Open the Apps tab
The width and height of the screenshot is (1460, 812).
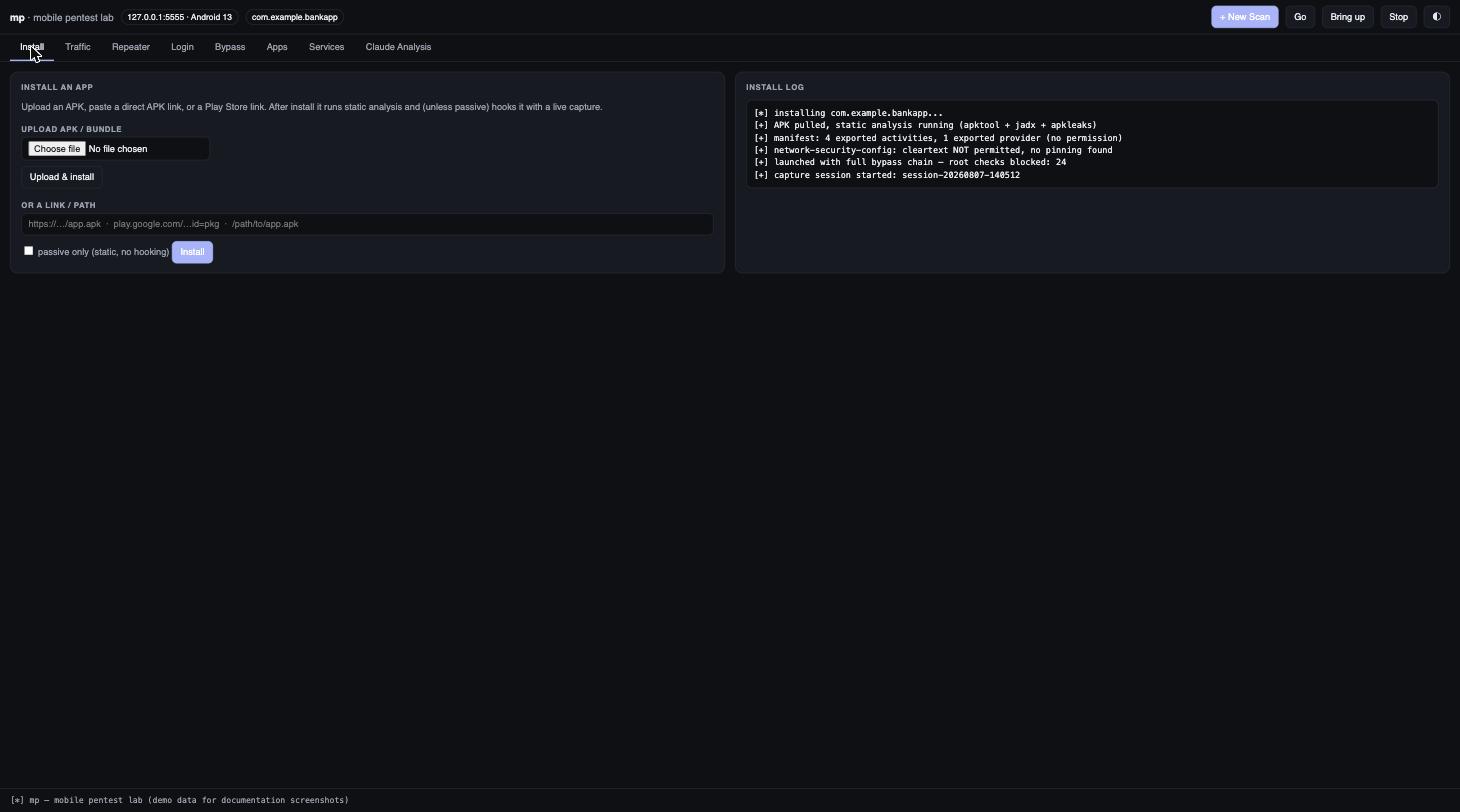click(x=277, y=47)
